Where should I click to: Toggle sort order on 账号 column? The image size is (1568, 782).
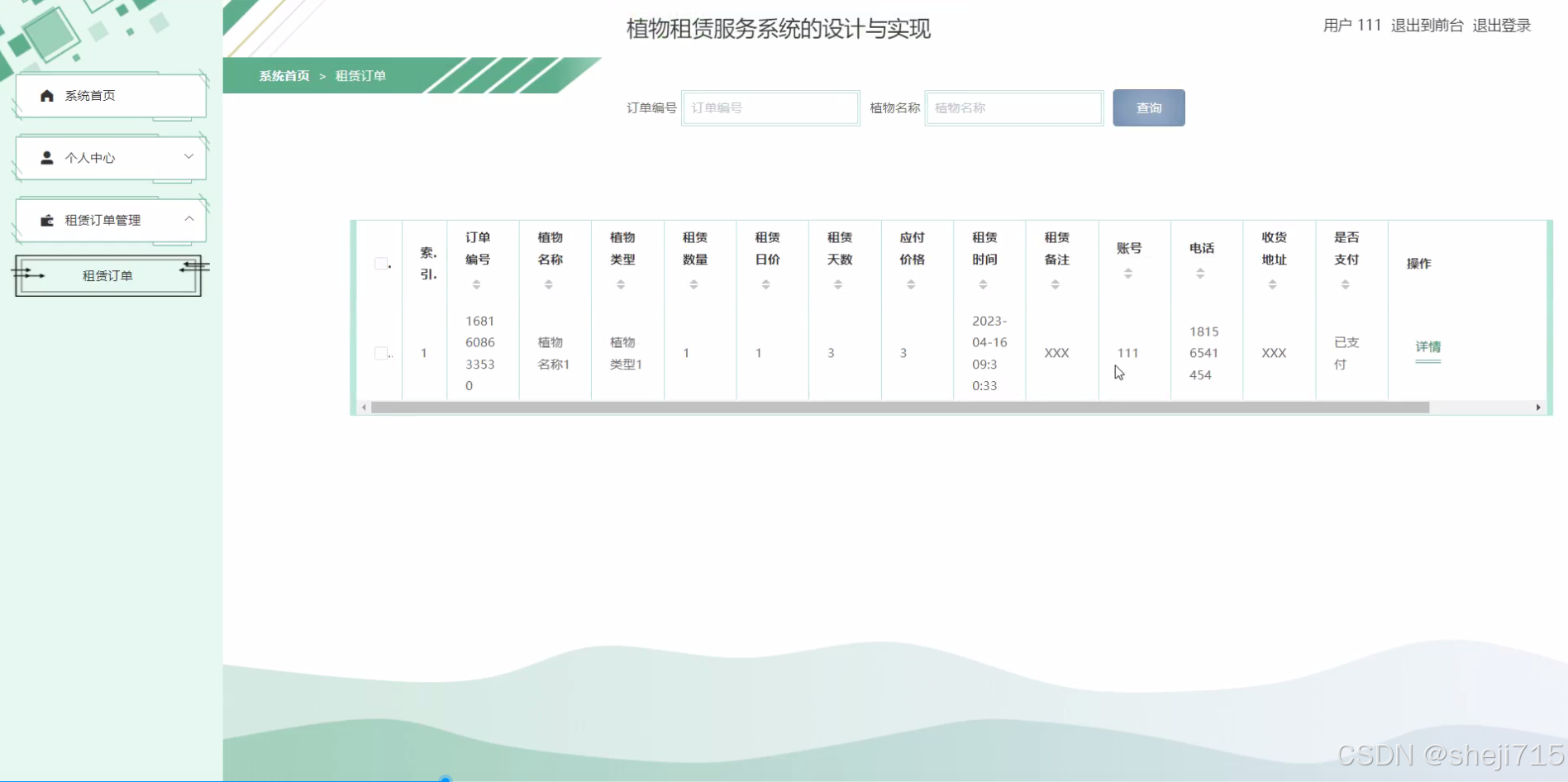coord(1128,273)
